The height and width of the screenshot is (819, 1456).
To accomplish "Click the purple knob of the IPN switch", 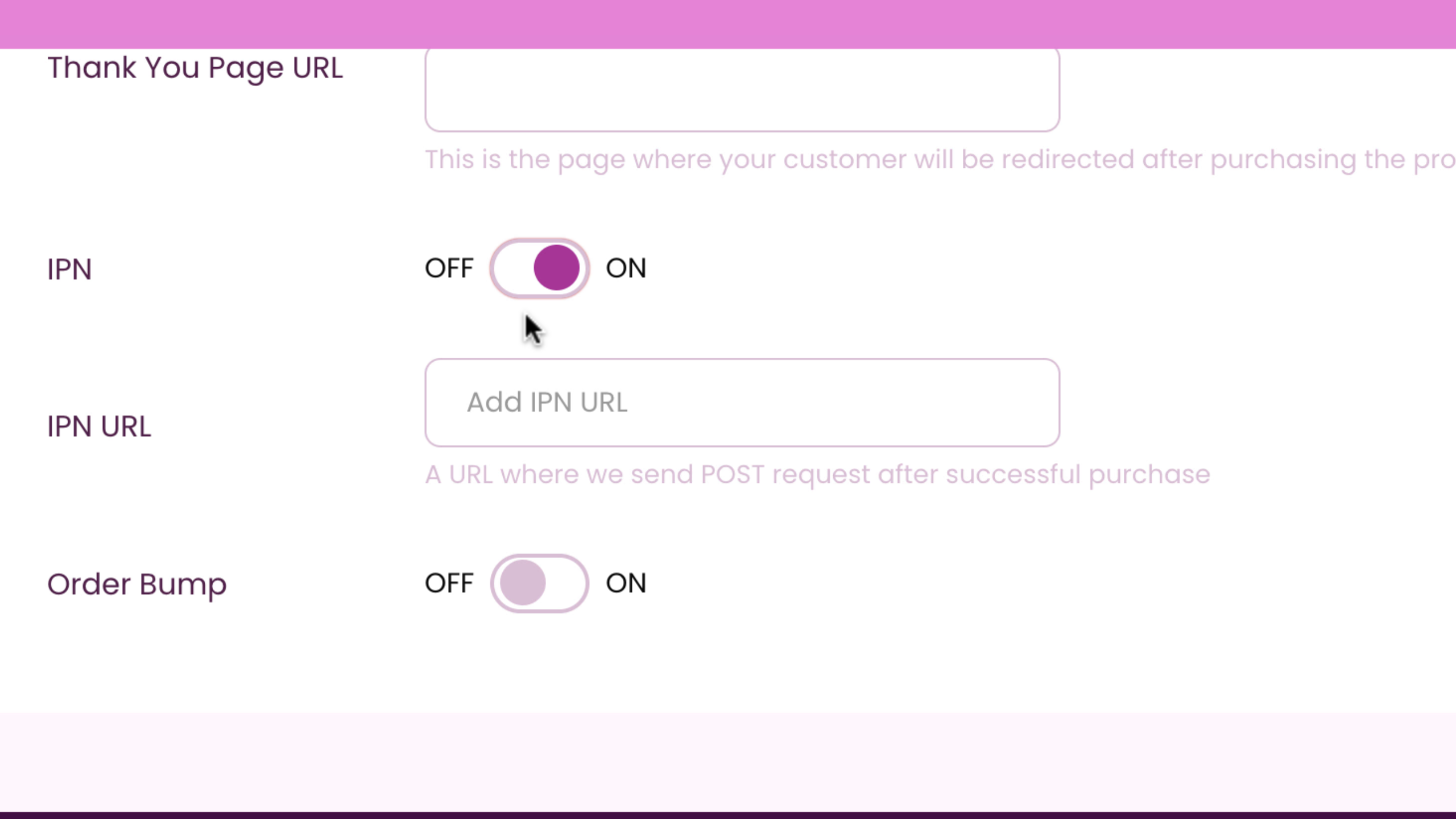I will pyautogui.click(x=556, y=268).
